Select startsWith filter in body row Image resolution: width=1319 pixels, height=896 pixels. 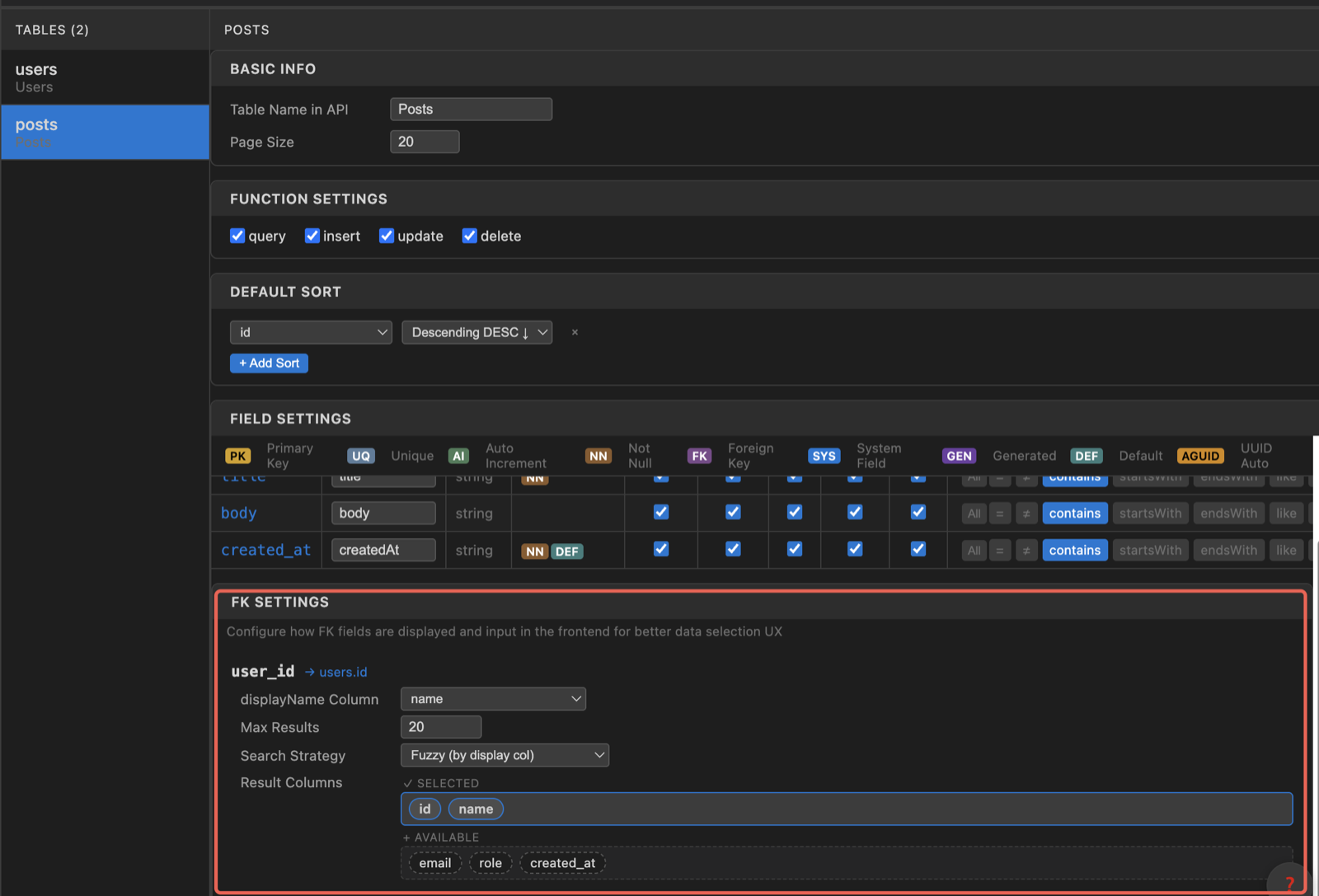(x=1150, y=513)
